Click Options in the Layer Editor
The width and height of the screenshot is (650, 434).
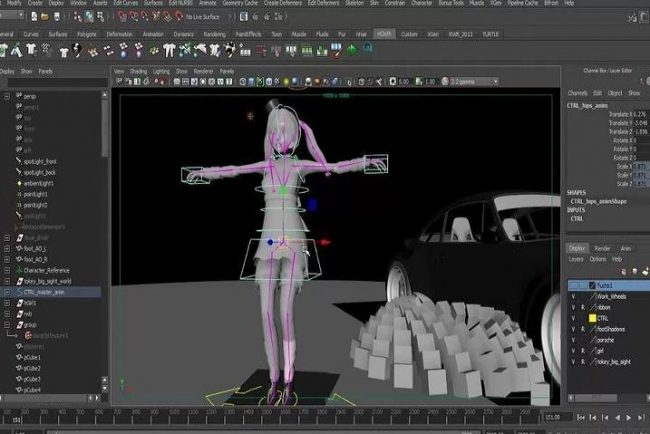tap(598, 259)
